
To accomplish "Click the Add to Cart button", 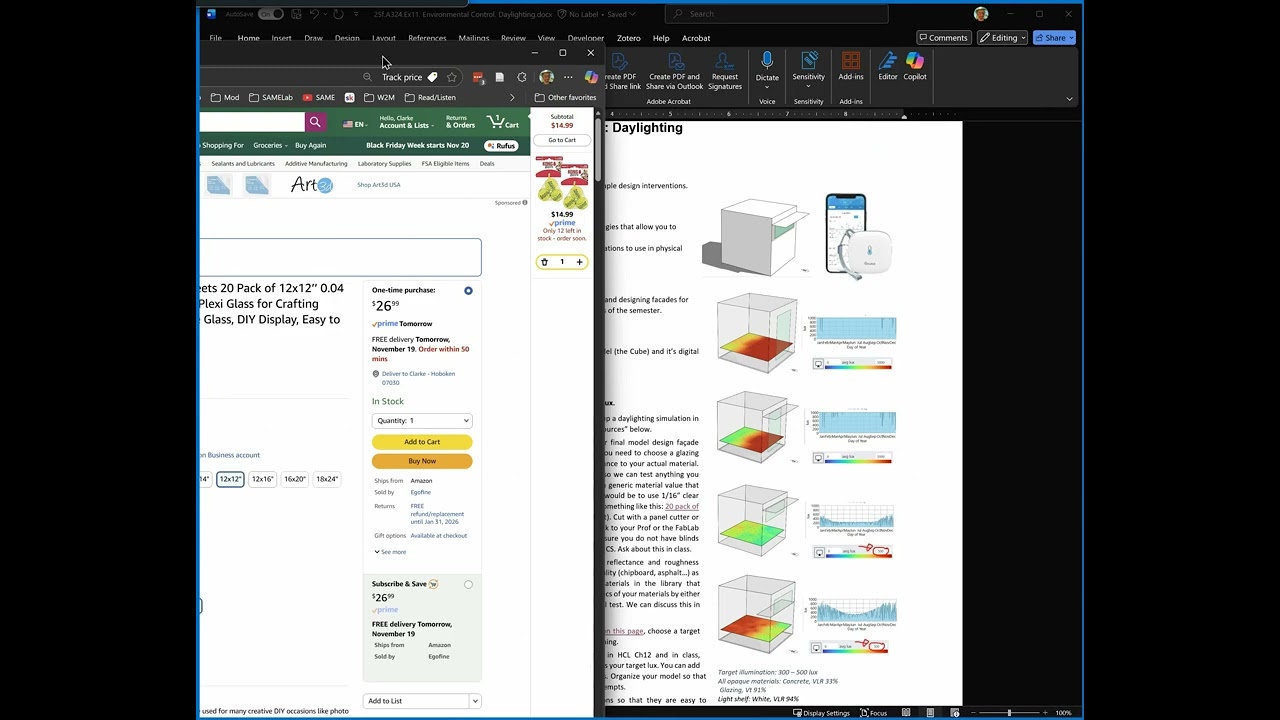I will click(422, 442).
